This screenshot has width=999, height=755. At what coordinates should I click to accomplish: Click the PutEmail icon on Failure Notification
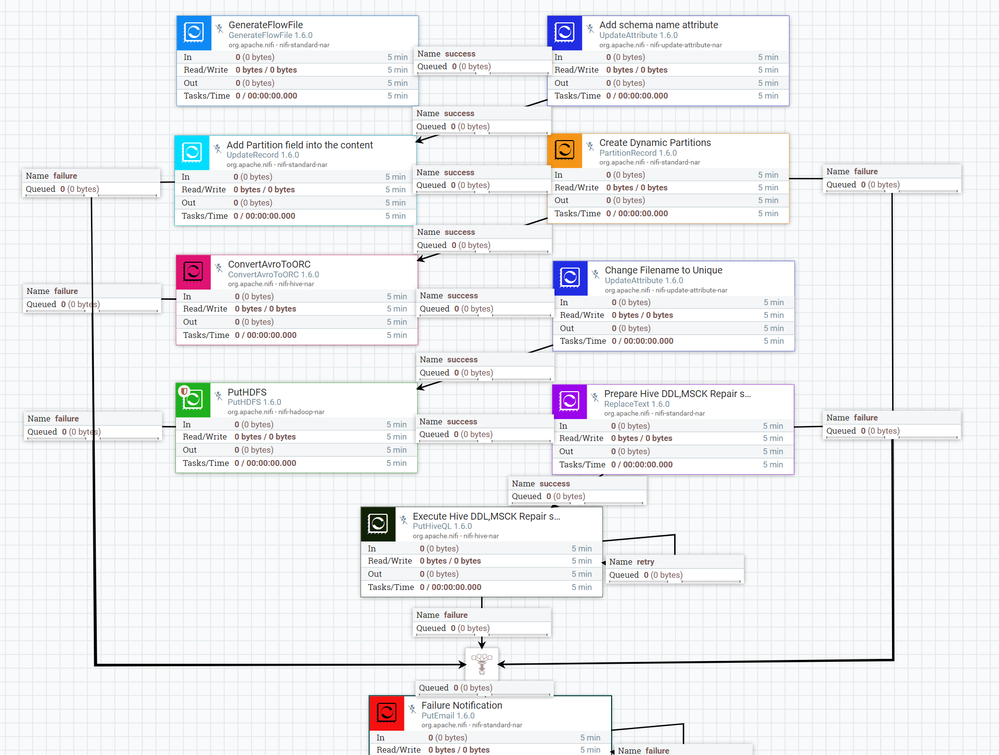(x=387, y=712)
